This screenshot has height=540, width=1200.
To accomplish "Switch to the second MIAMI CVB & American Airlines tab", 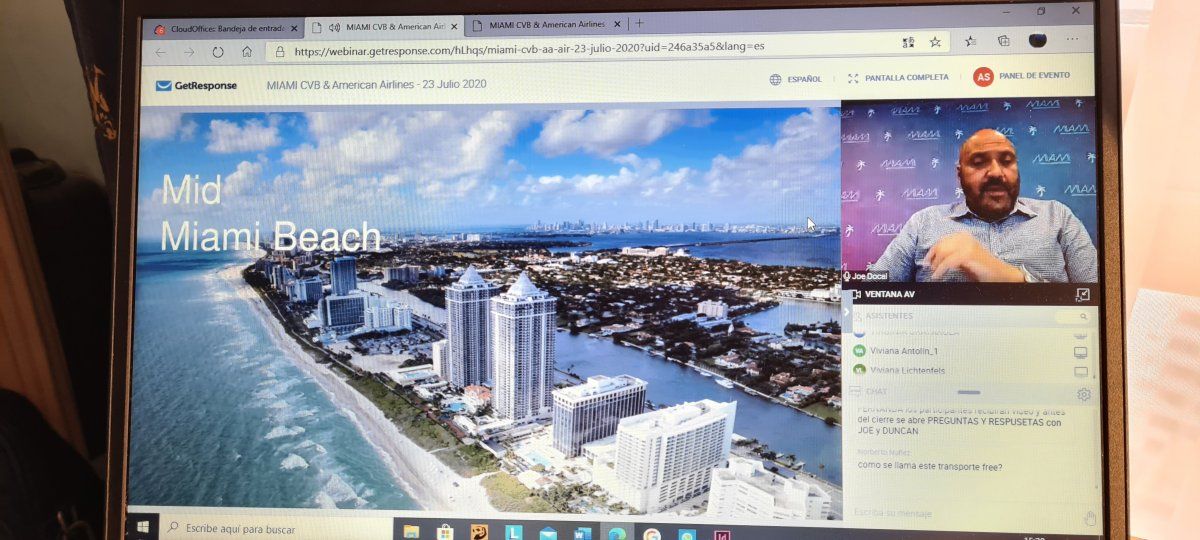I will [x=545, y=25].
